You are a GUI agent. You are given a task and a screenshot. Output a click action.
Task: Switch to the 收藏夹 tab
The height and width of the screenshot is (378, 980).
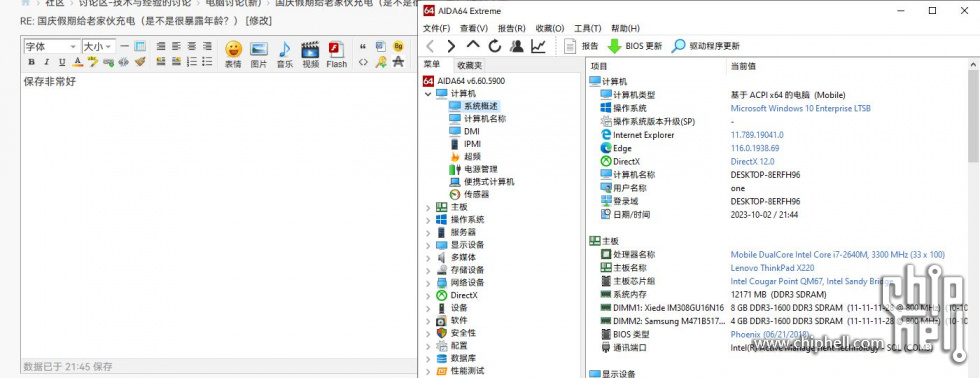click(469, 65)
